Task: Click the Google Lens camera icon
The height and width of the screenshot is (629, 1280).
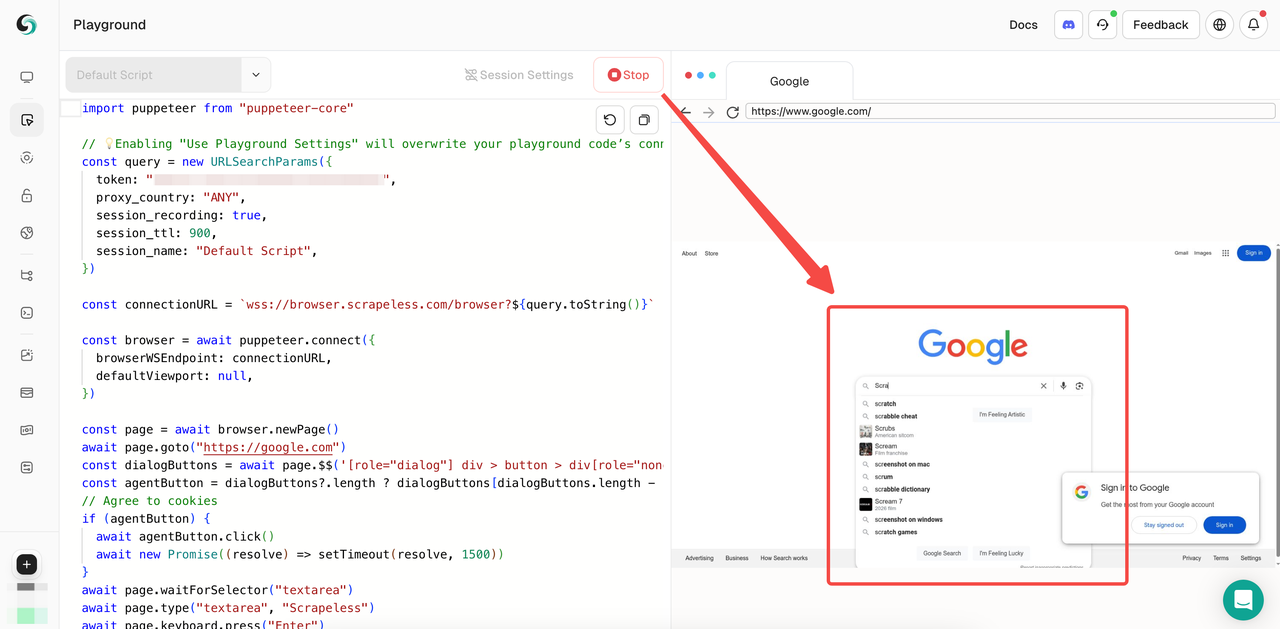Action: click(x=1079, y=386)
